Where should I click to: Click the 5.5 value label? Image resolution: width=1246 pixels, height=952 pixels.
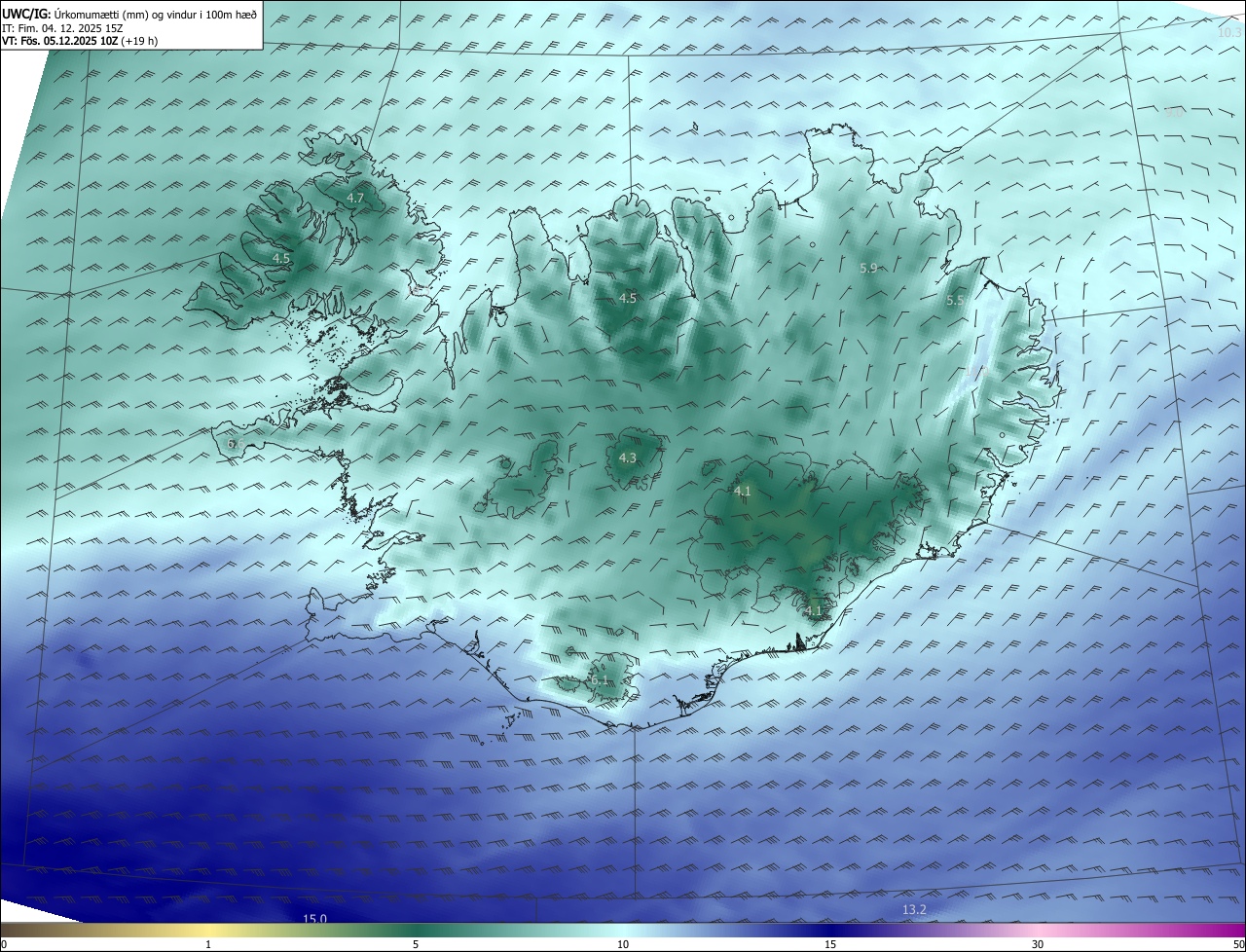[x=955, y=301]
